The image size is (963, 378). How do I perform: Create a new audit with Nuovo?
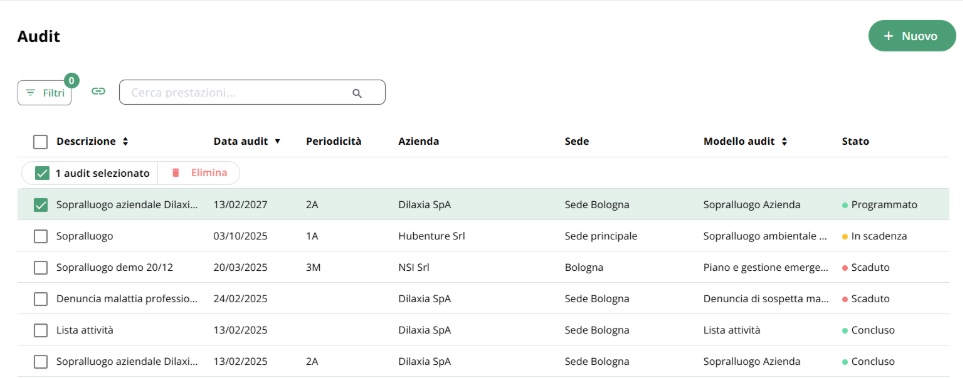point(912,36)
